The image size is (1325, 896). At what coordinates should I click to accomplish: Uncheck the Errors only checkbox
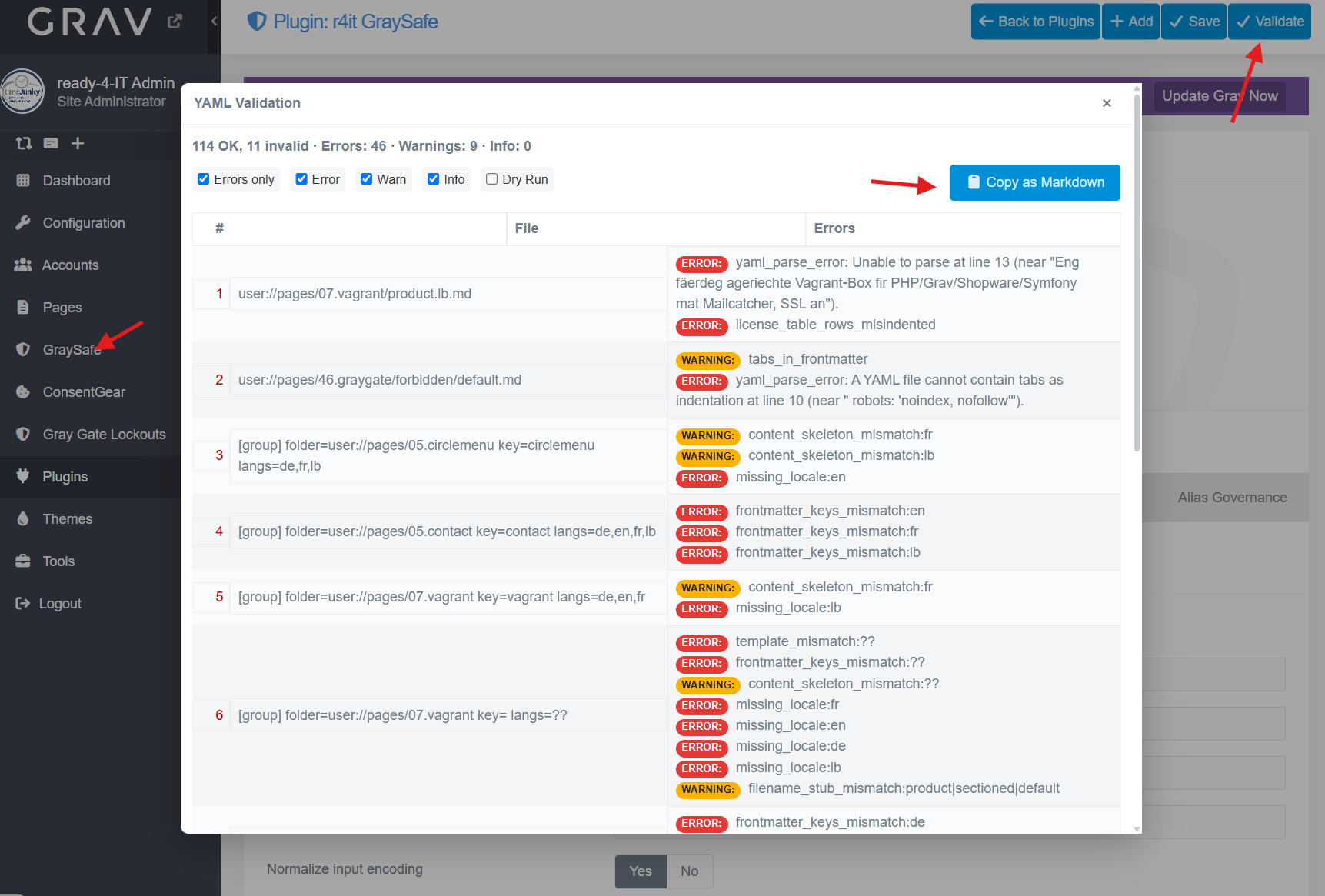point(204,179)
